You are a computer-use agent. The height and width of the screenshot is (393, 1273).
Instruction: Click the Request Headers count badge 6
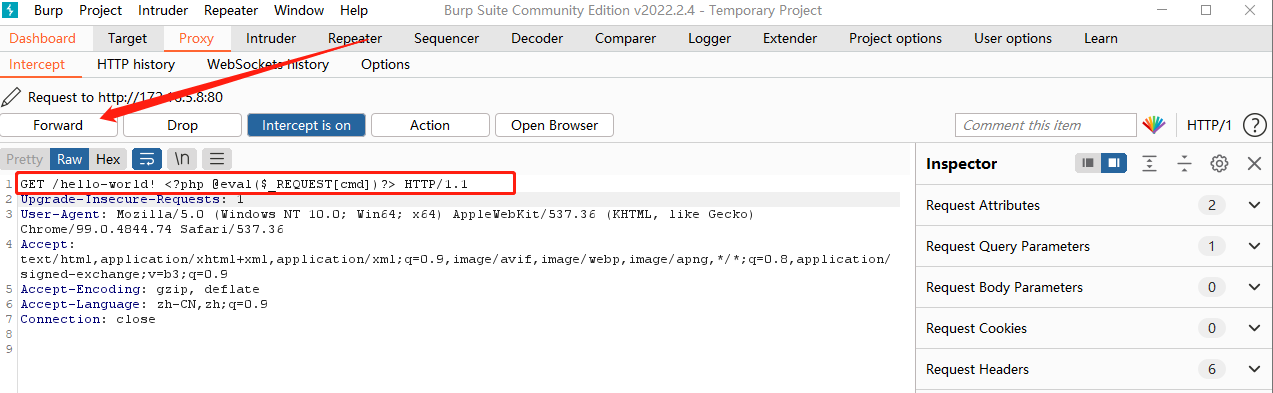click(x=1212, y=369)
